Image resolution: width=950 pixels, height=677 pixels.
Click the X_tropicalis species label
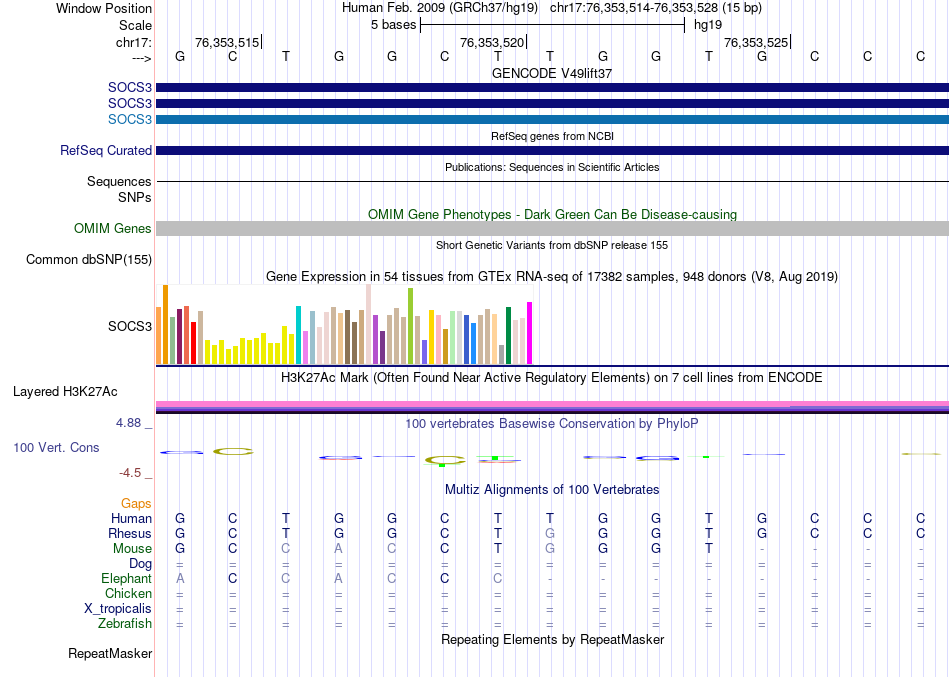118,609
